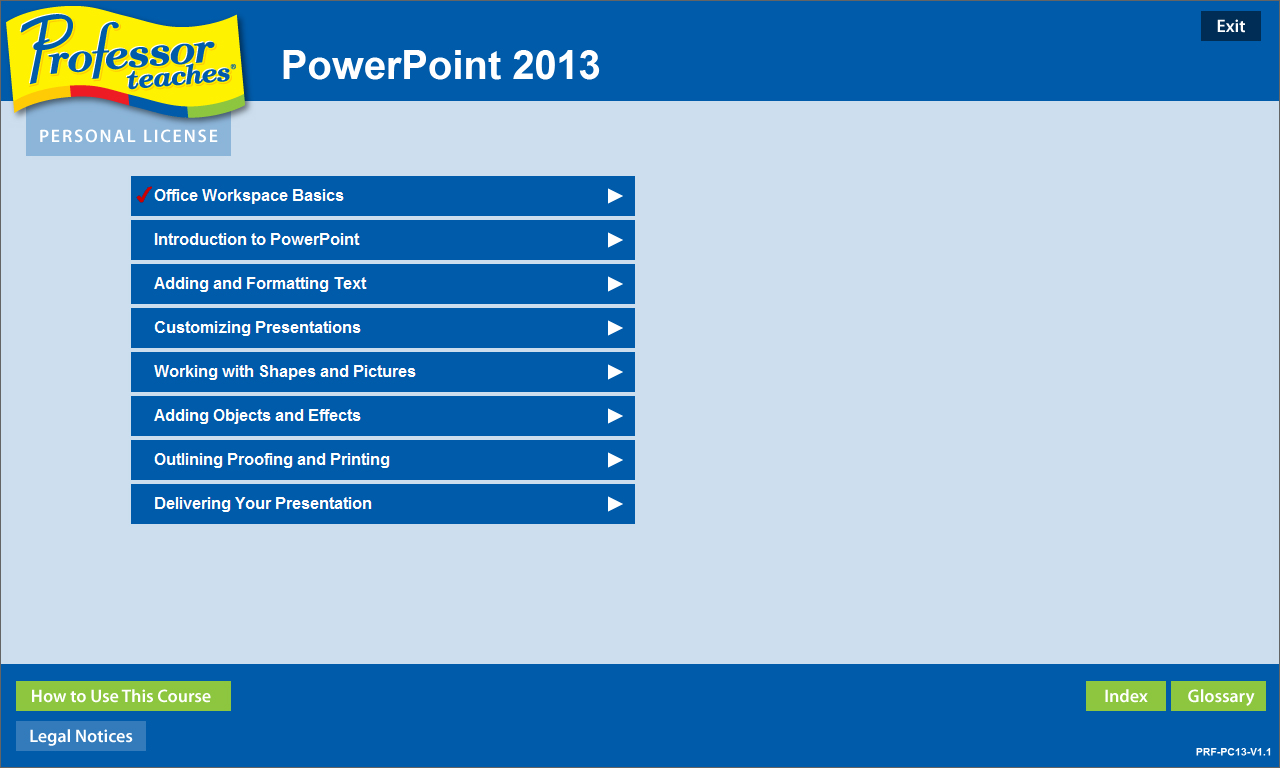Viewport: 1280px width, 768px height.
Task: Expand arrow on Adding and Formatting Text
Action: pyautogui.click(x=615, y=284)
